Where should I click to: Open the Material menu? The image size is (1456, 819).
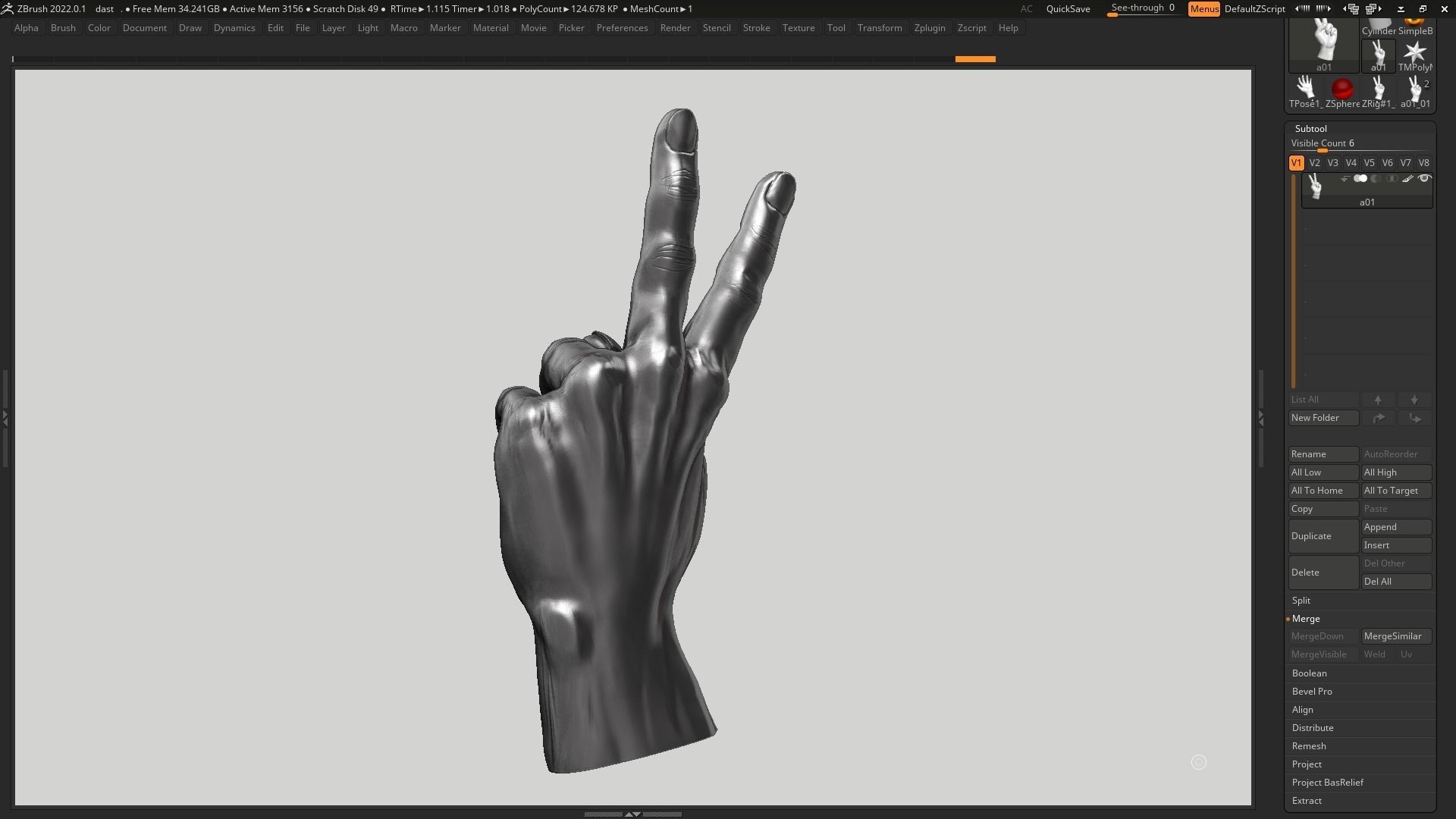click(491, 28)
